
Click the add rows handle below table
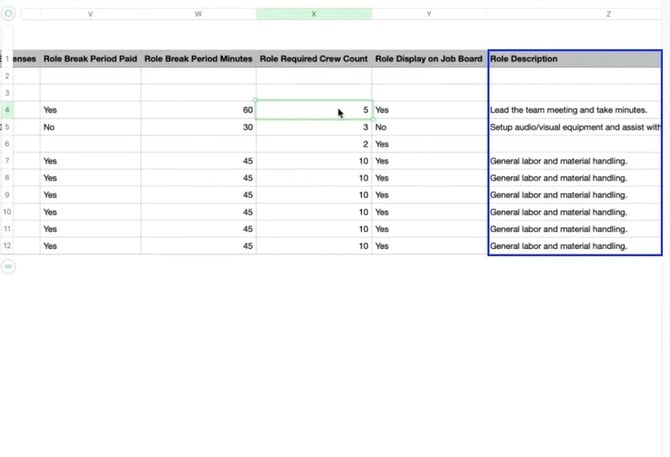(x=8, y=267)
